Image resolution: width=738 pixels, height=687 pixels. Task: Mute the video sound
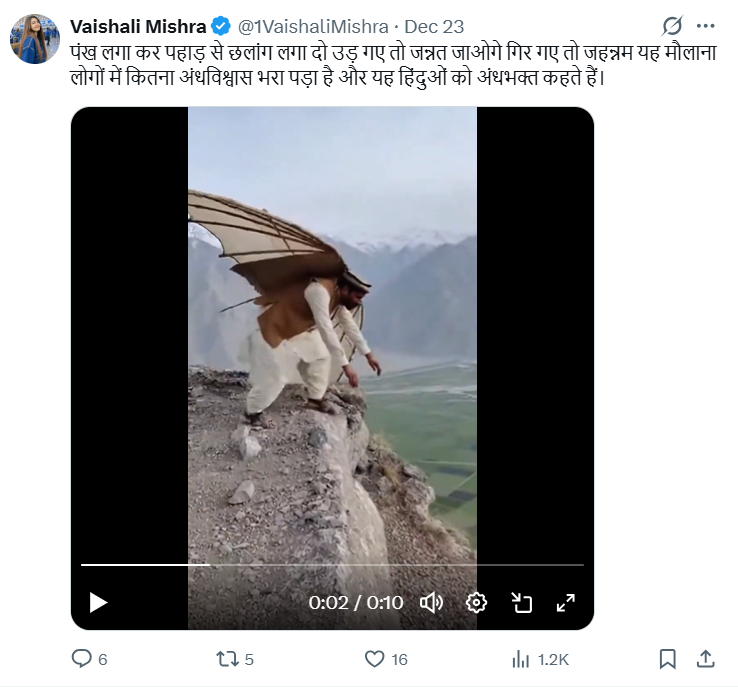pos(431,602)
